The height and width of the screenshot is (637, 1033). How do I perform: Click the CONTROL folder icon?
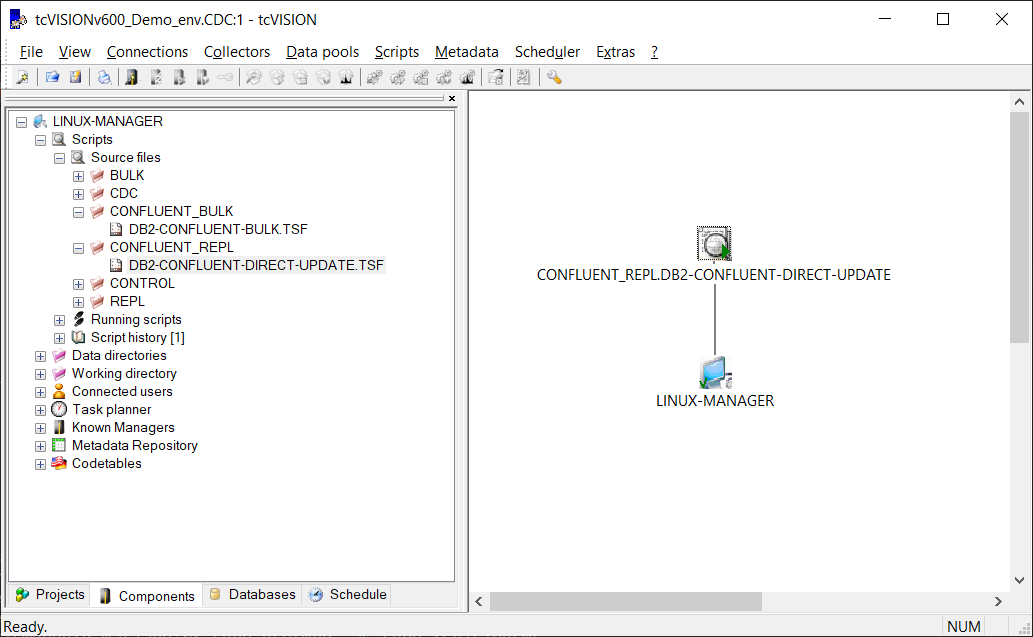[98, 283]
